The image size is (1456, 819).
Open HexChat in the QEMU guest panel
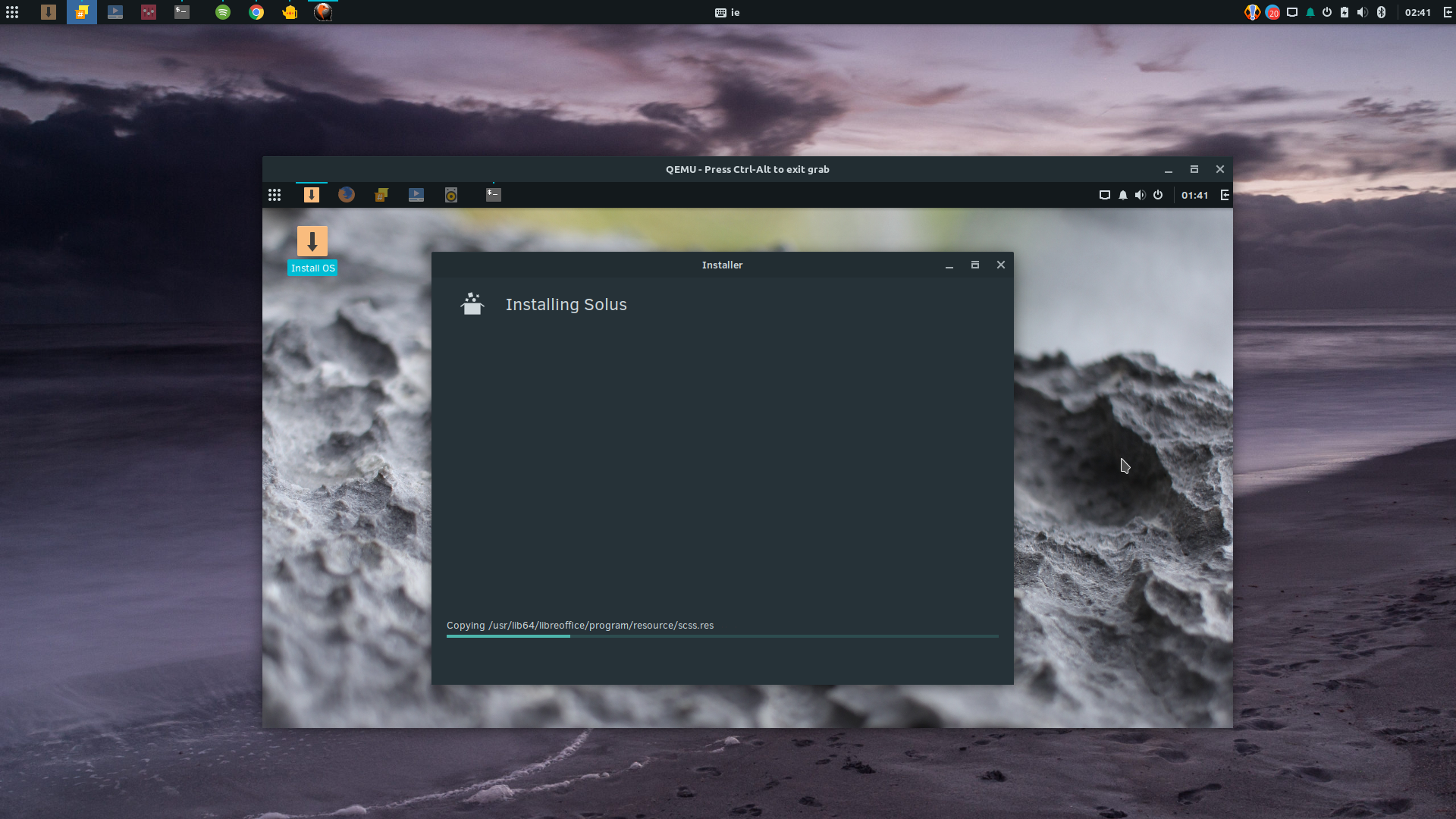381,195
